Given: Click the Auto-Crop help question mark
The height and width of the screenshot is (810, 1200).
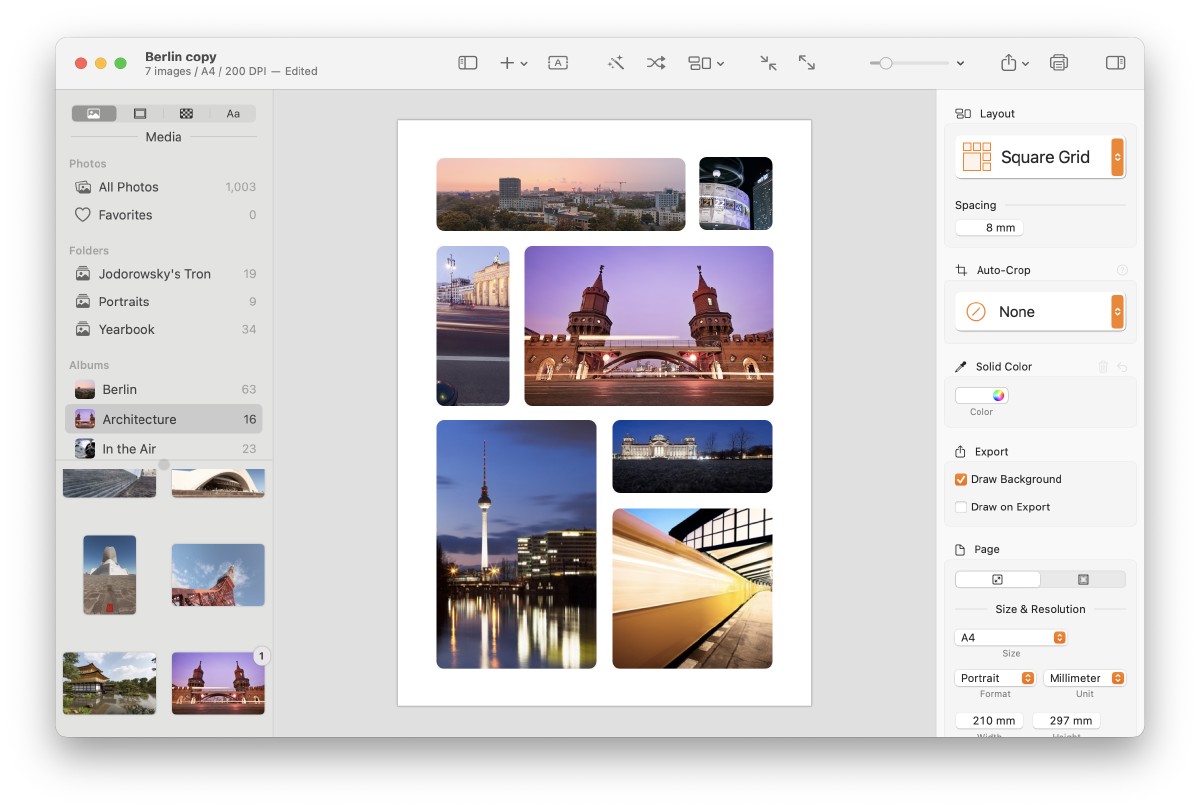Looking at the screenshot, I should click(x=1122, y=270).
